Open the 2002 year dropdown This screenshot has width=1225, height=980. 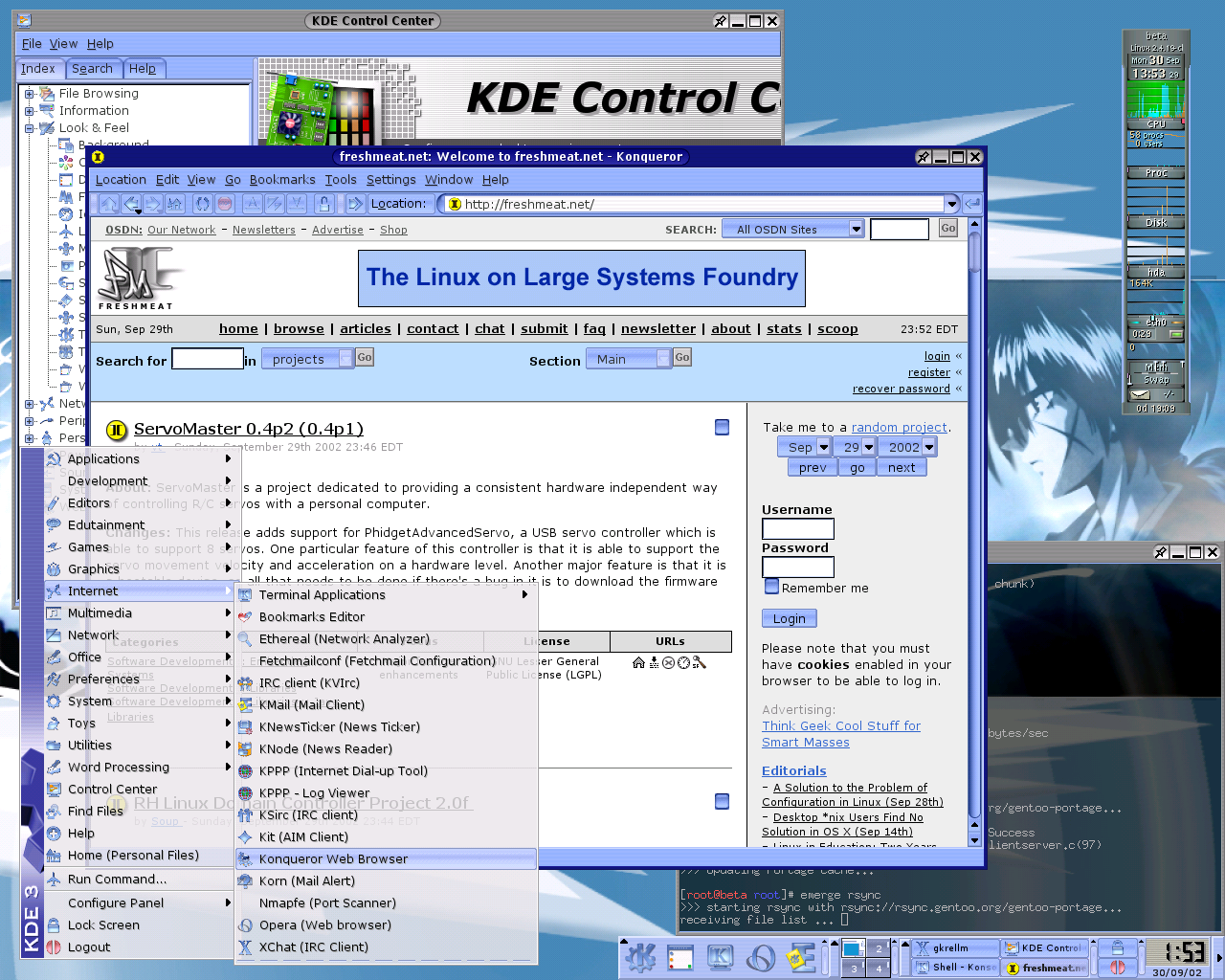point(906,447)
